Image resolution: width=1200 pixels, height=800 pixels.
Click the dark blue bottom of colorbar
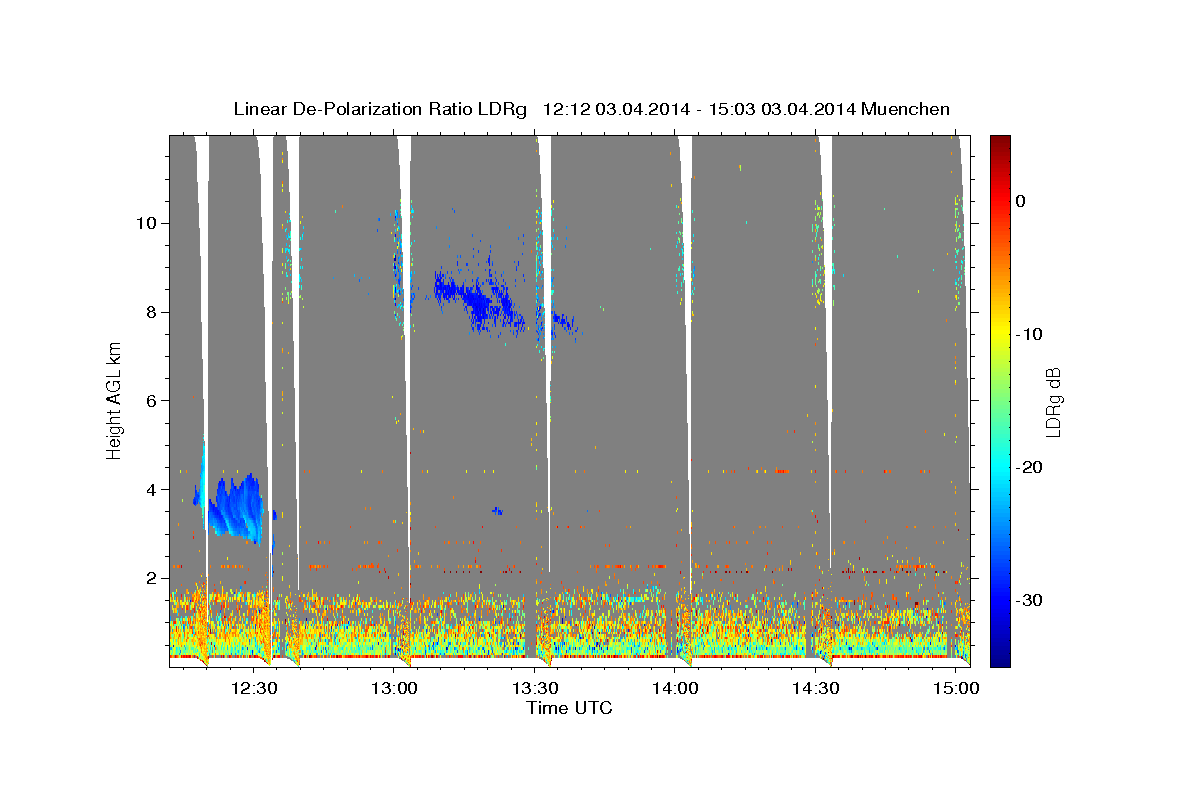point(1000,658)
